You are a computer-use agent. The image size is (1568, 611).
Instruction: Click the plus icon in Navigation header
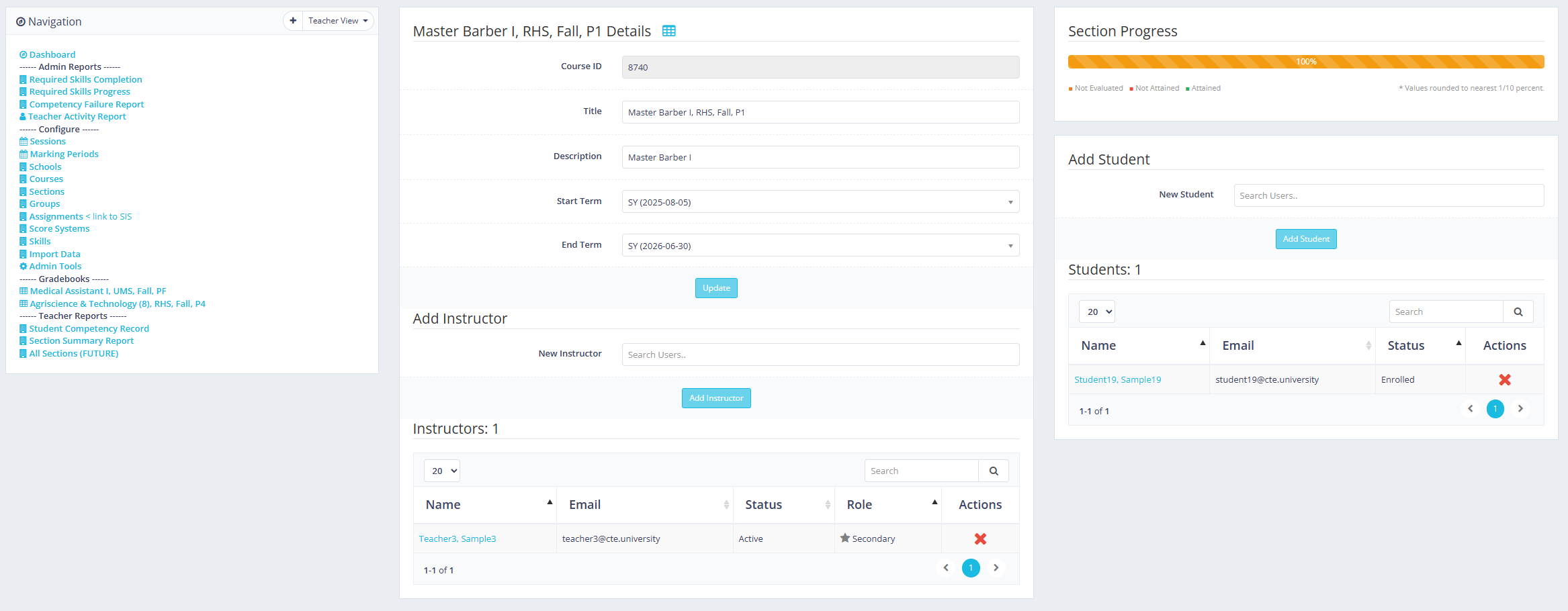[293, 21]
